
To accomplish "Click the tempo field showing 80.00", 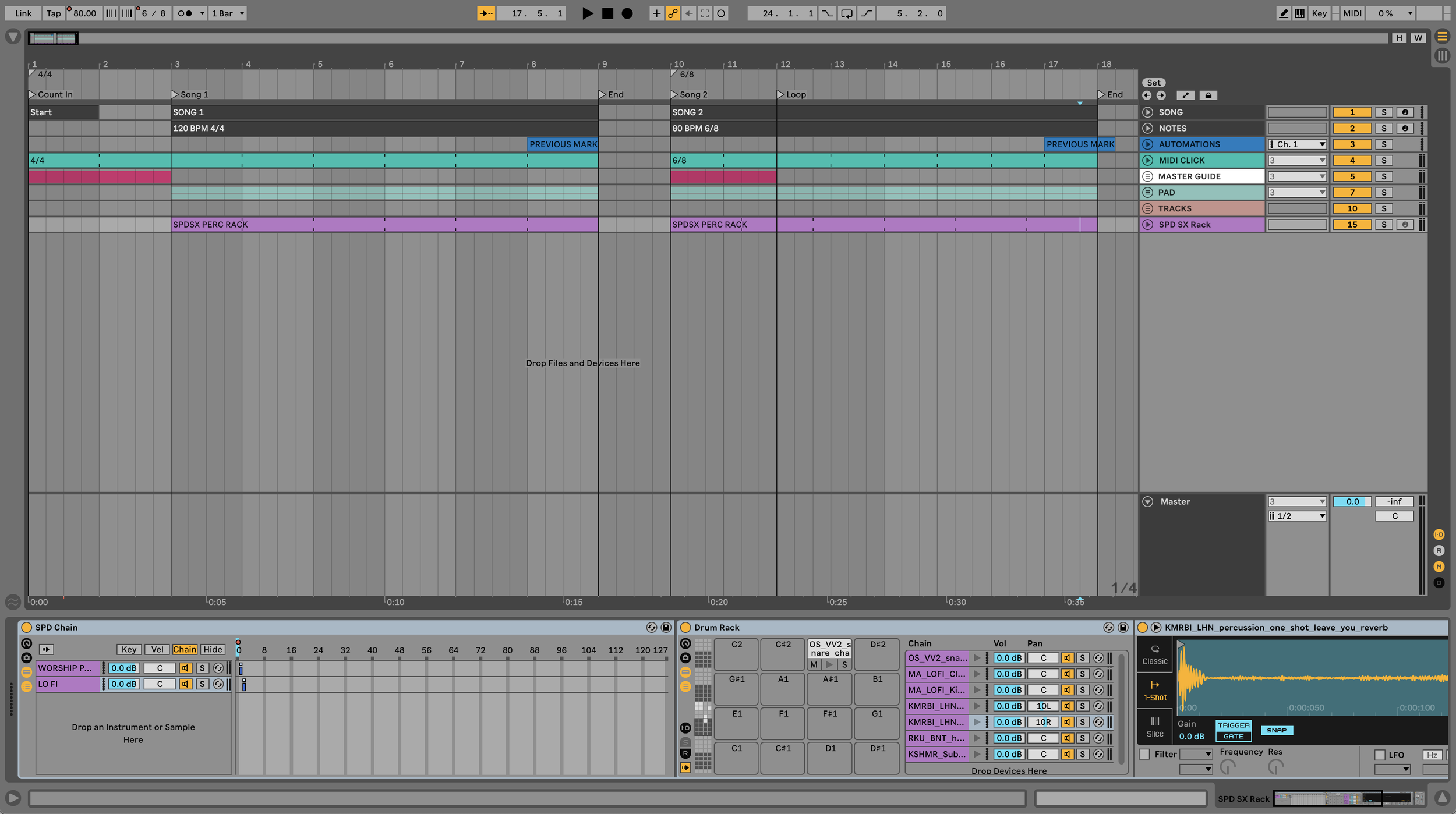I will click(x=84, y=13).
